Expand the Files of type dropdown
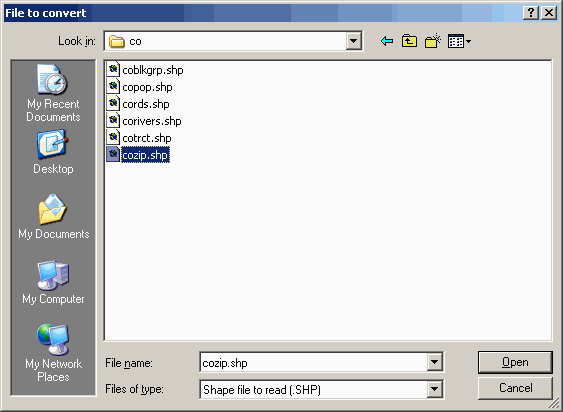The width and height of the screenshot is (563, 412). 434,389
